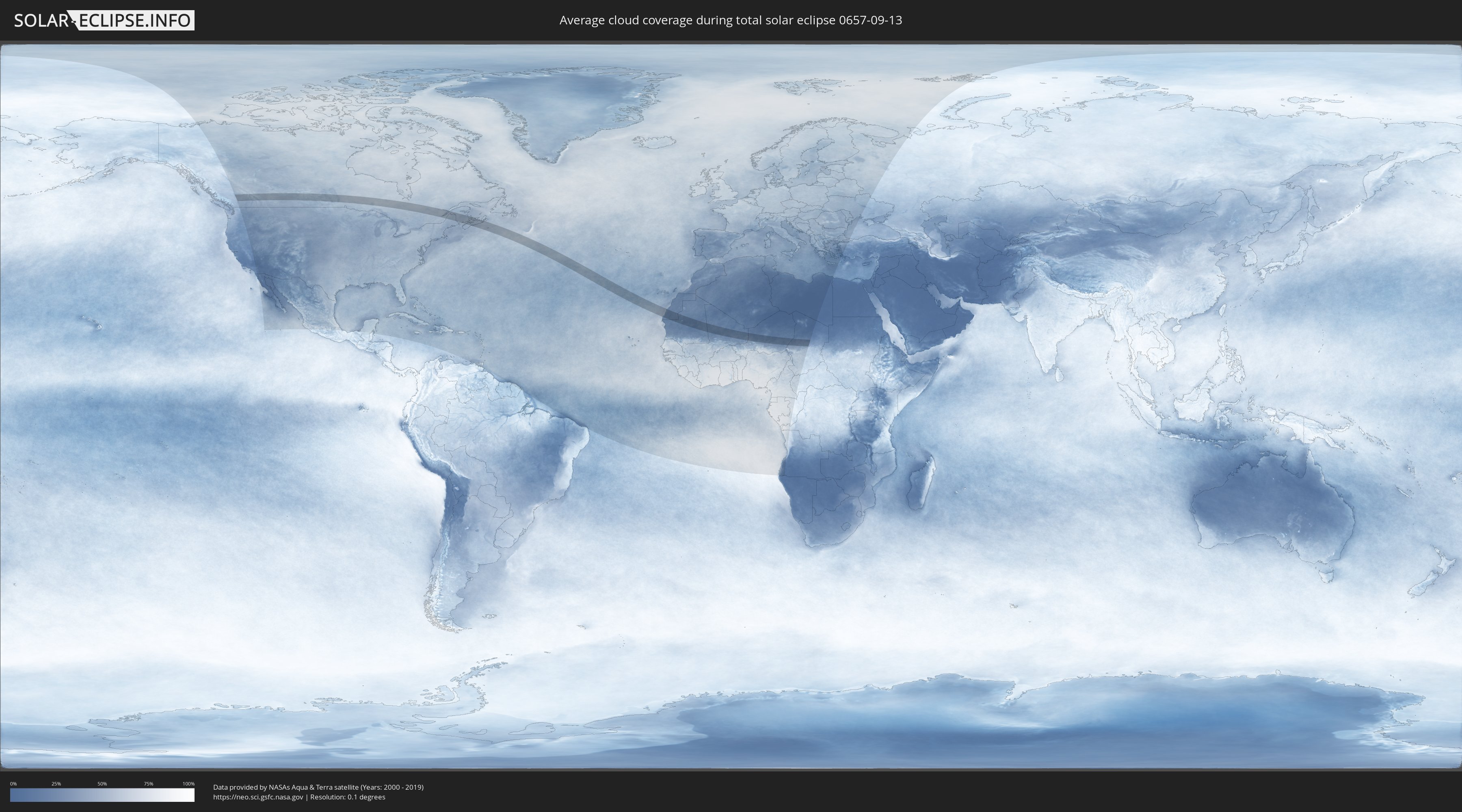Click the cloud coverage gradient legend bar
Screen dimensions: 1462x812
102,795
